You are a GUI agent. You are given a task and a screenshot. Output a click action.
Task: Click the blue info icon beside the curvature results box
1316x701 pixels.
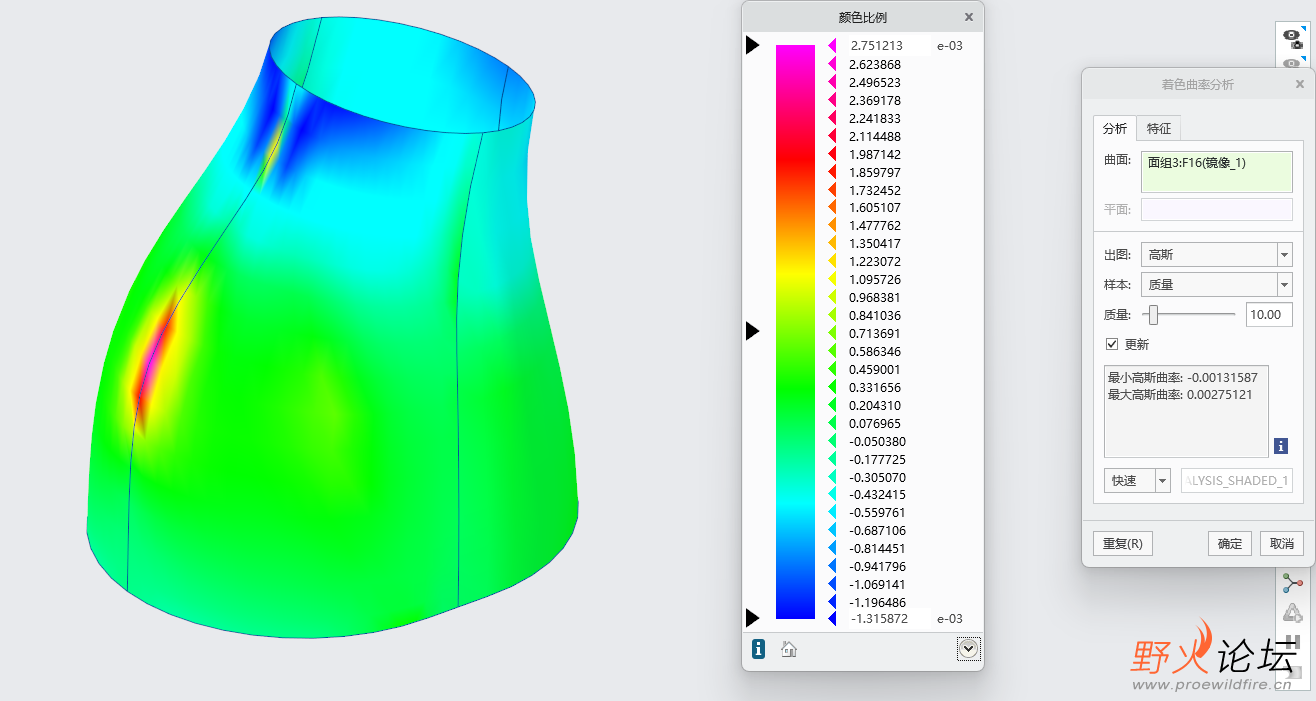coord(1281,446)
